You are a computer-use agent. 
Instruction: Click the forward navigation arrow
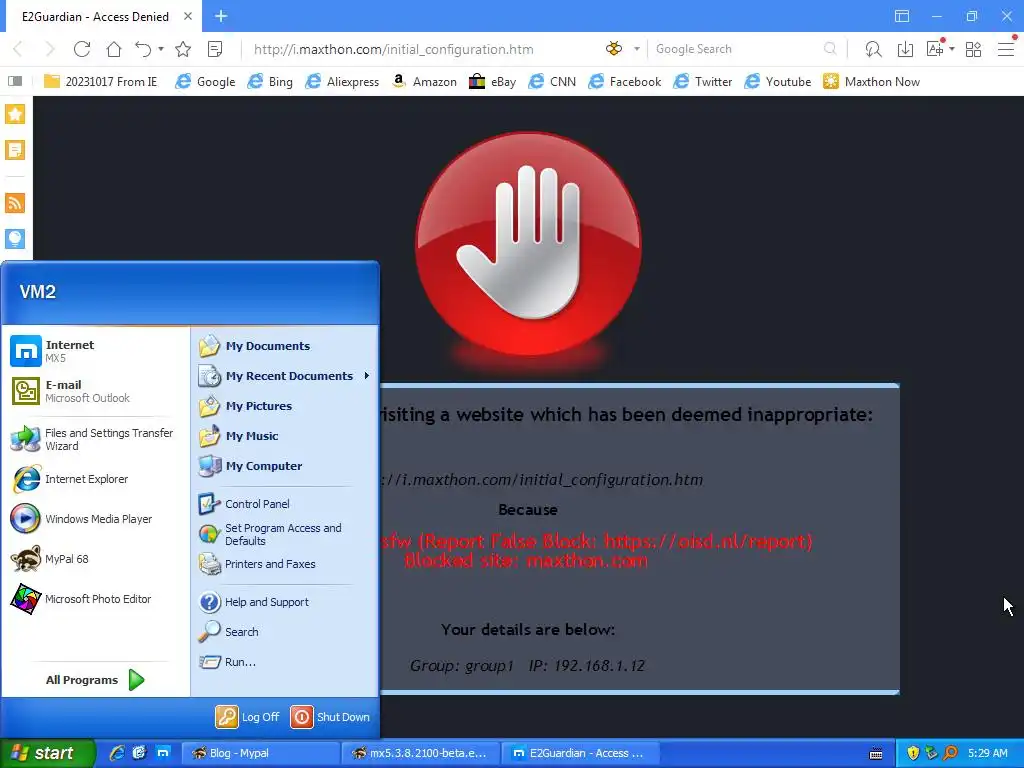coord(50,49)
